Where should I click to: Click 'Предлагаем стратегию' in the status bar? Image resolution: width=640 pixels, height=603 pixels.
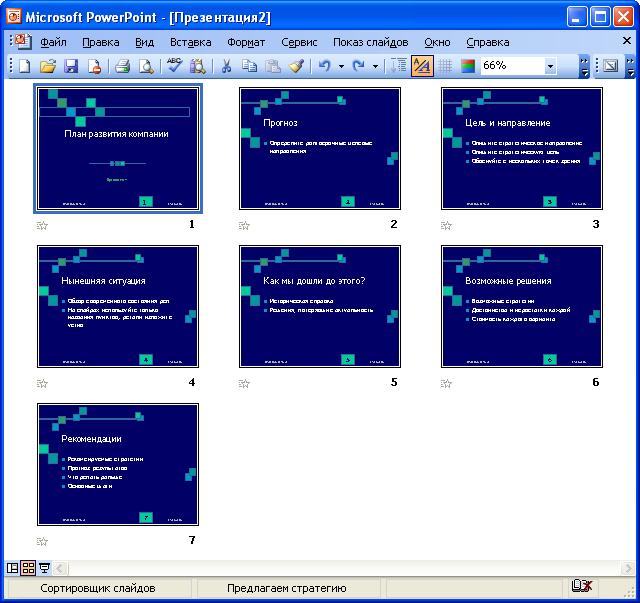[x=287, y=588]
